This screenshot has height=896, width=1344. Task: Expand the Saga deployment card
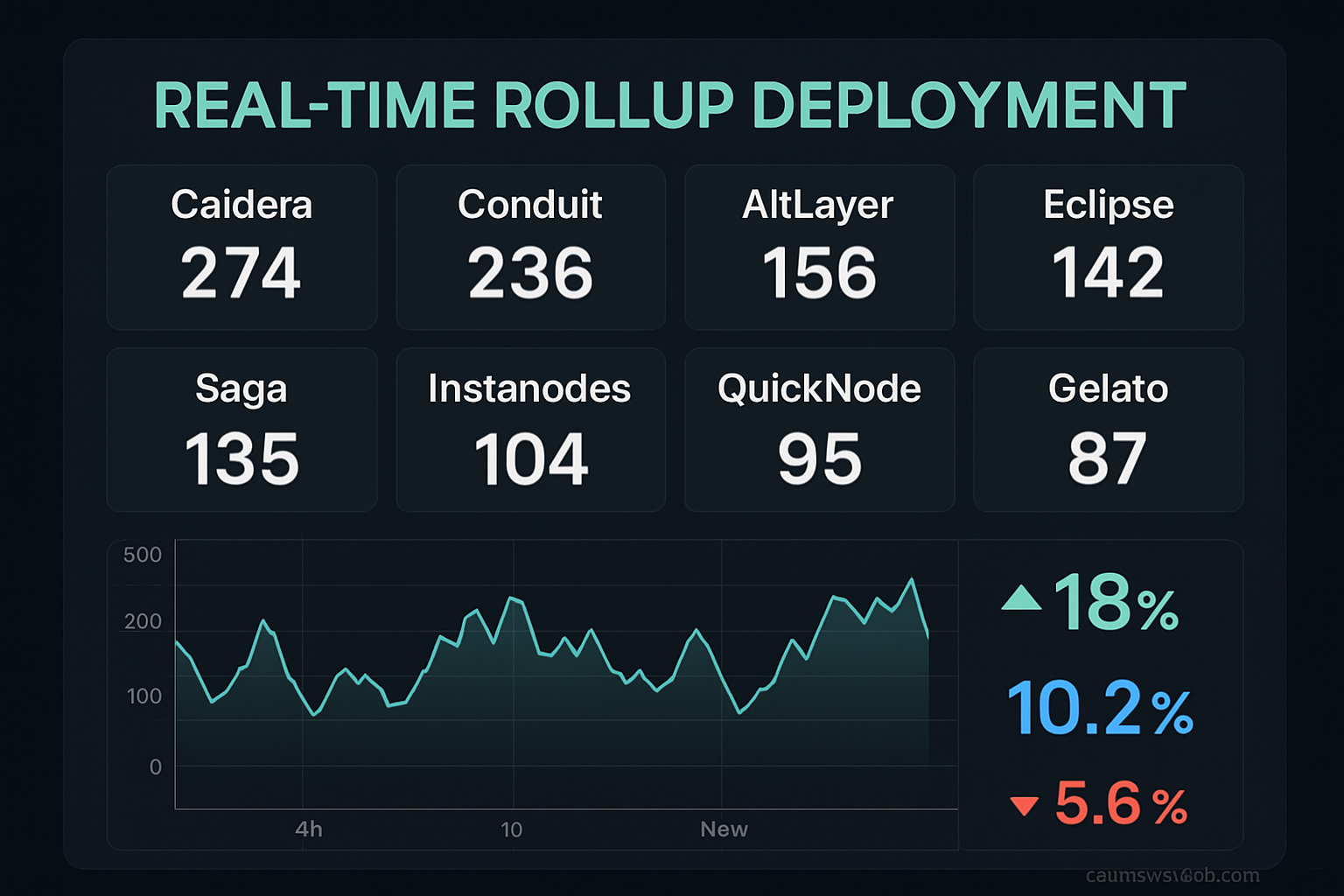pyautogui.click(x=241, y=430)
